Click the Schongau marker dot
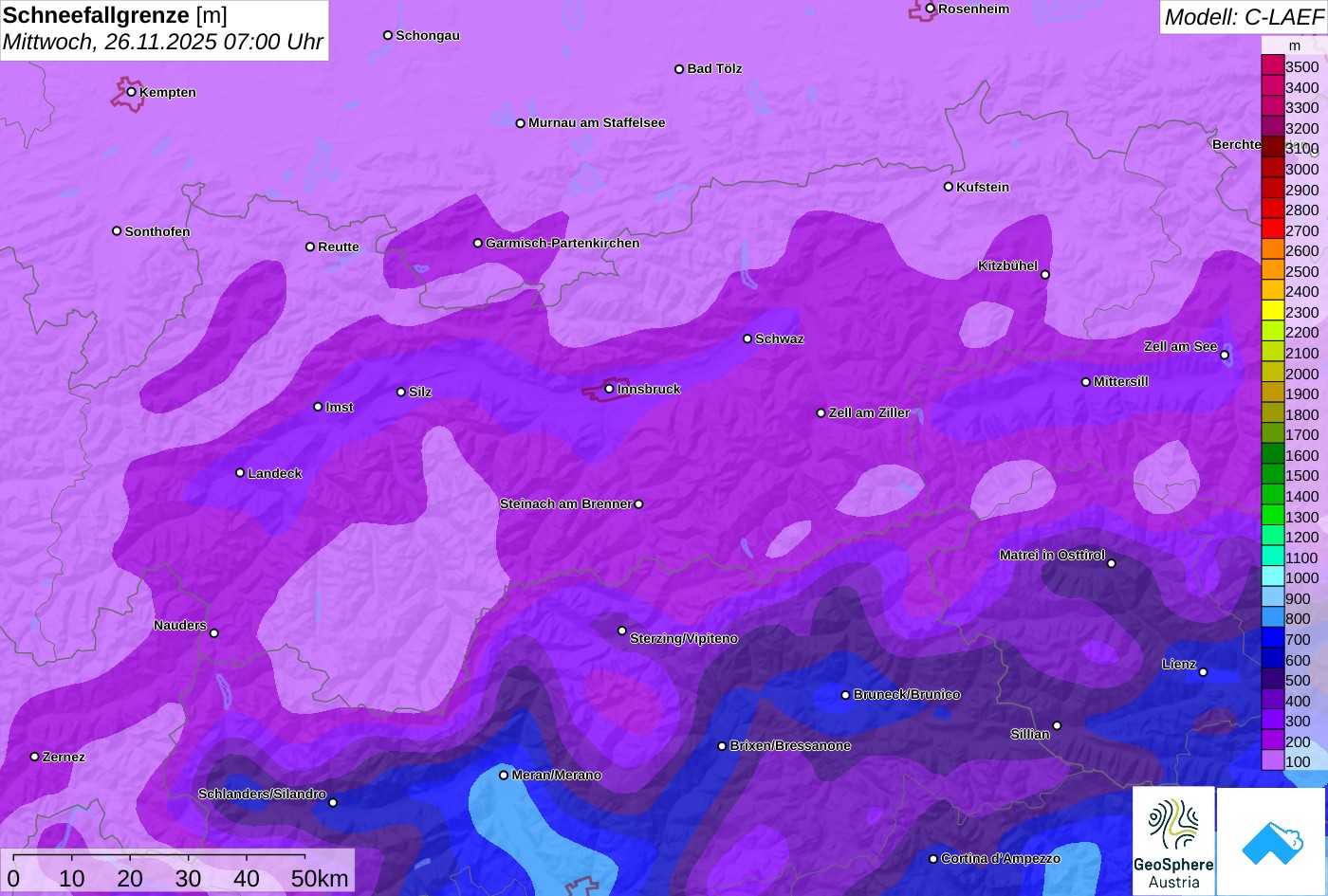Viewport: 1328px width, 896px height. pyautogui.click(x=388, y=35)
